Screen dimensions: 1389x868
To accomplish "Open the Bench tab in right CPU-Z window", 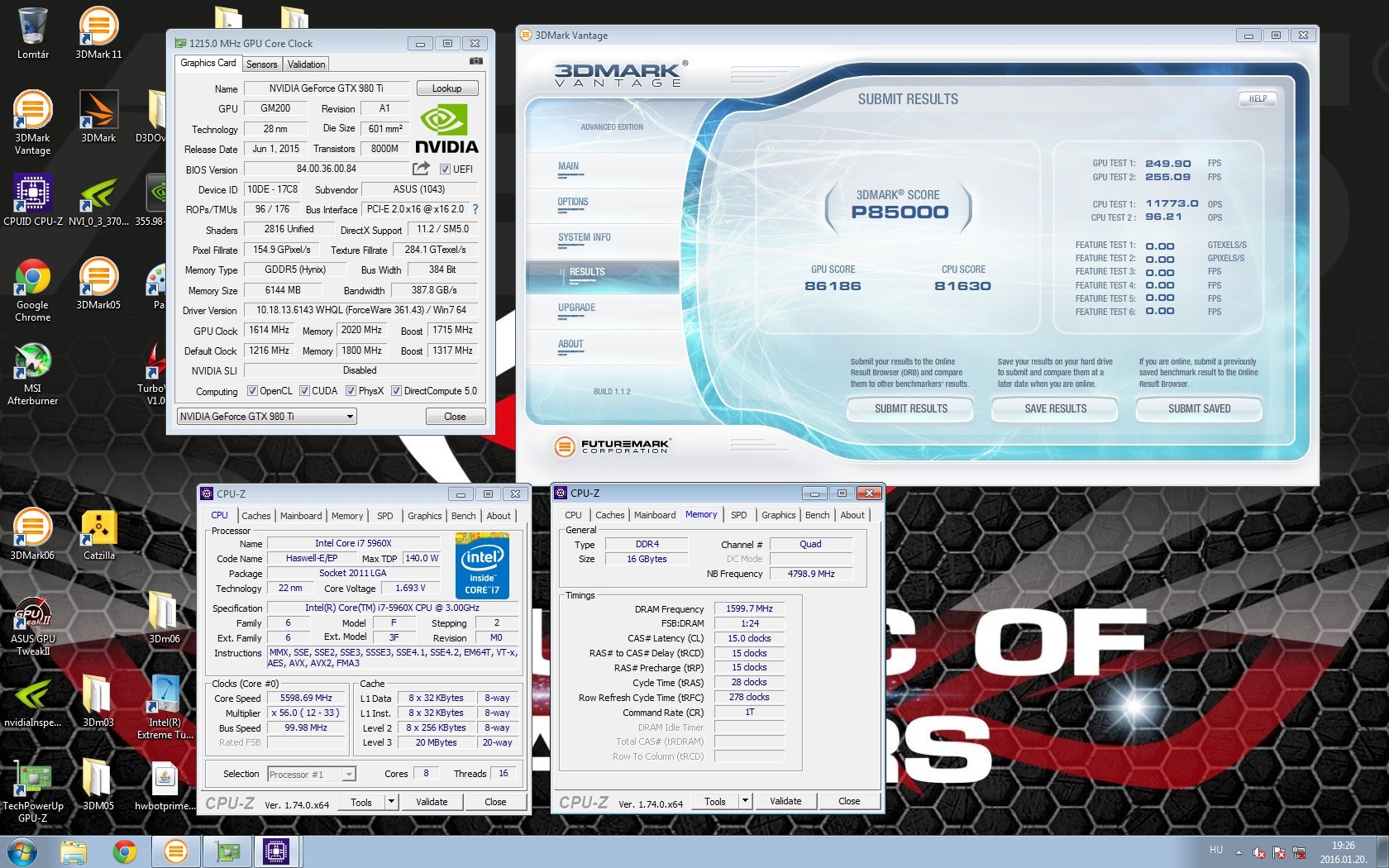I will point(817,515).
